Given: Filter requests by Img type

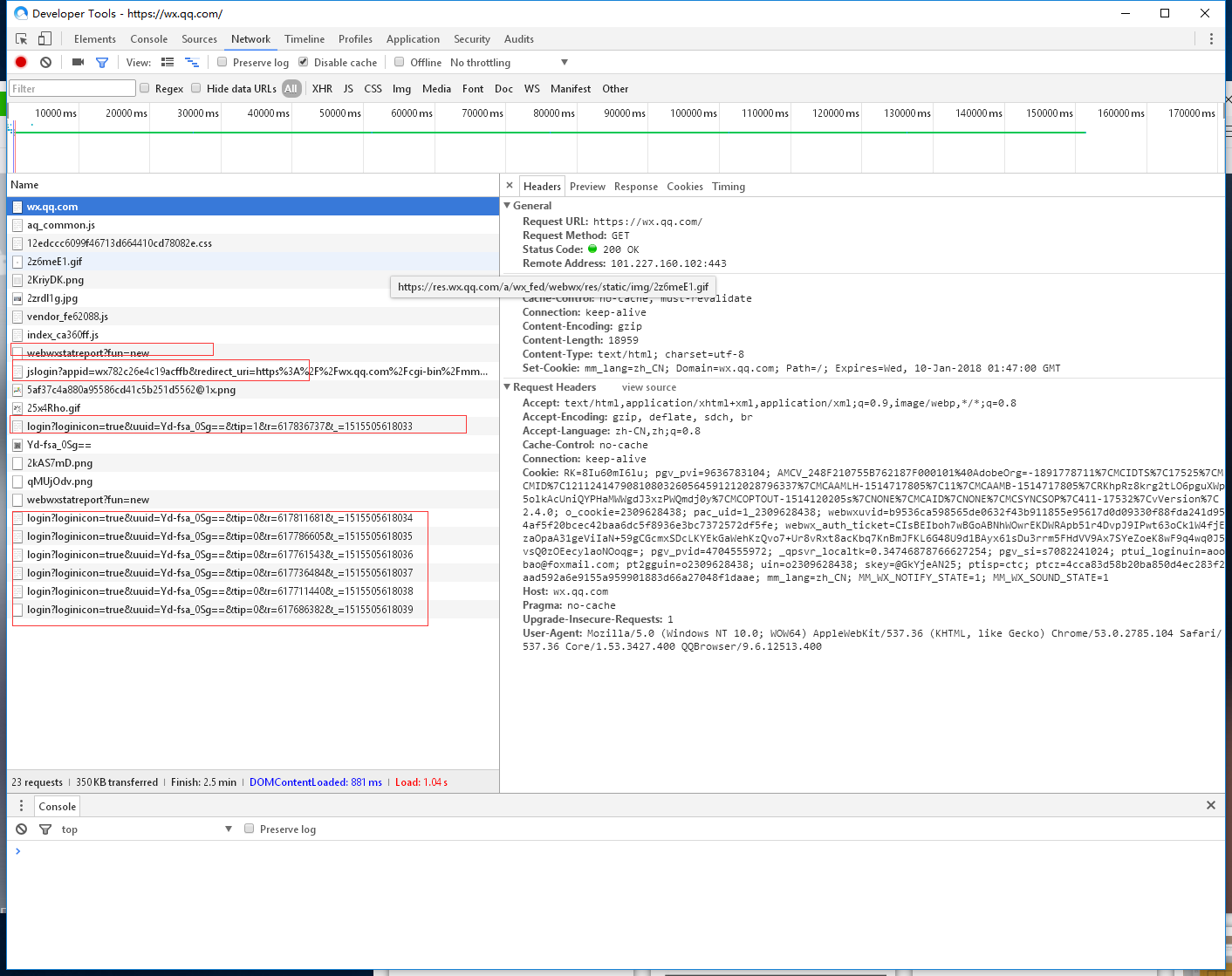Looking at the screenshot, I should point(401,89).
